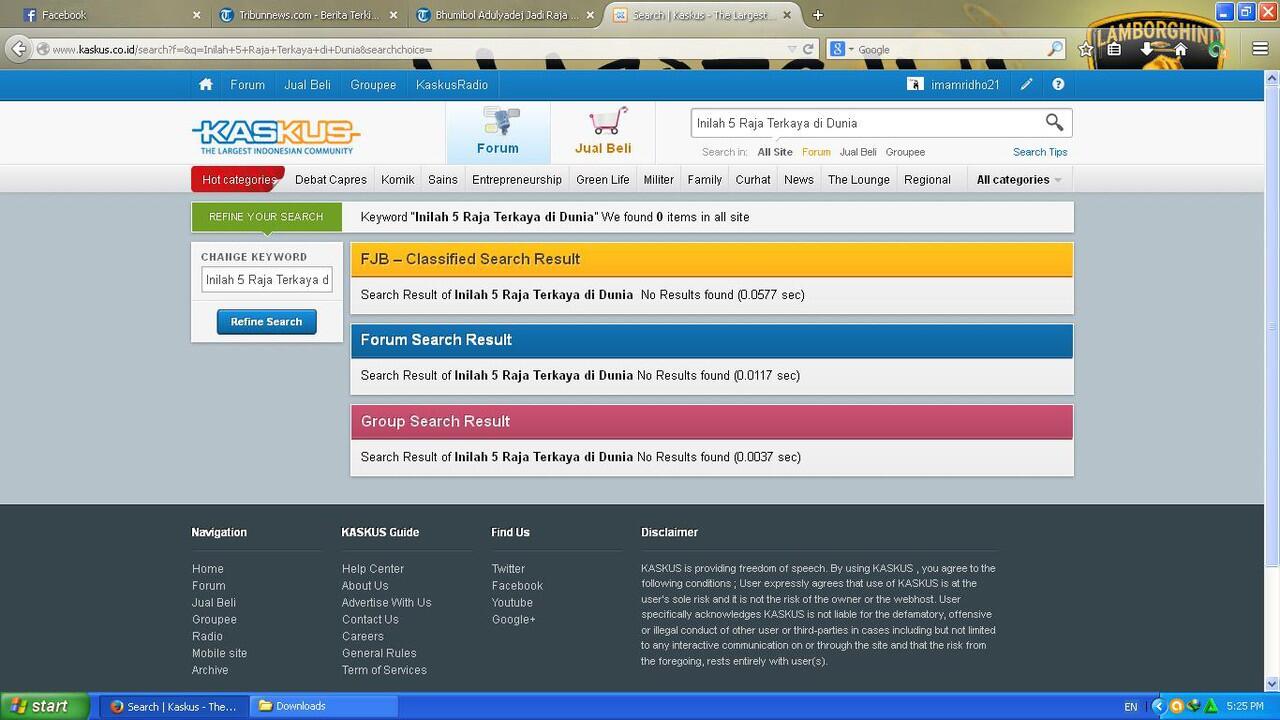This screenshot has height=720, width=1280.
Task: Switch to Bhumibol Adulyadej Jadi Raja tab
Action: pos(505,15)
